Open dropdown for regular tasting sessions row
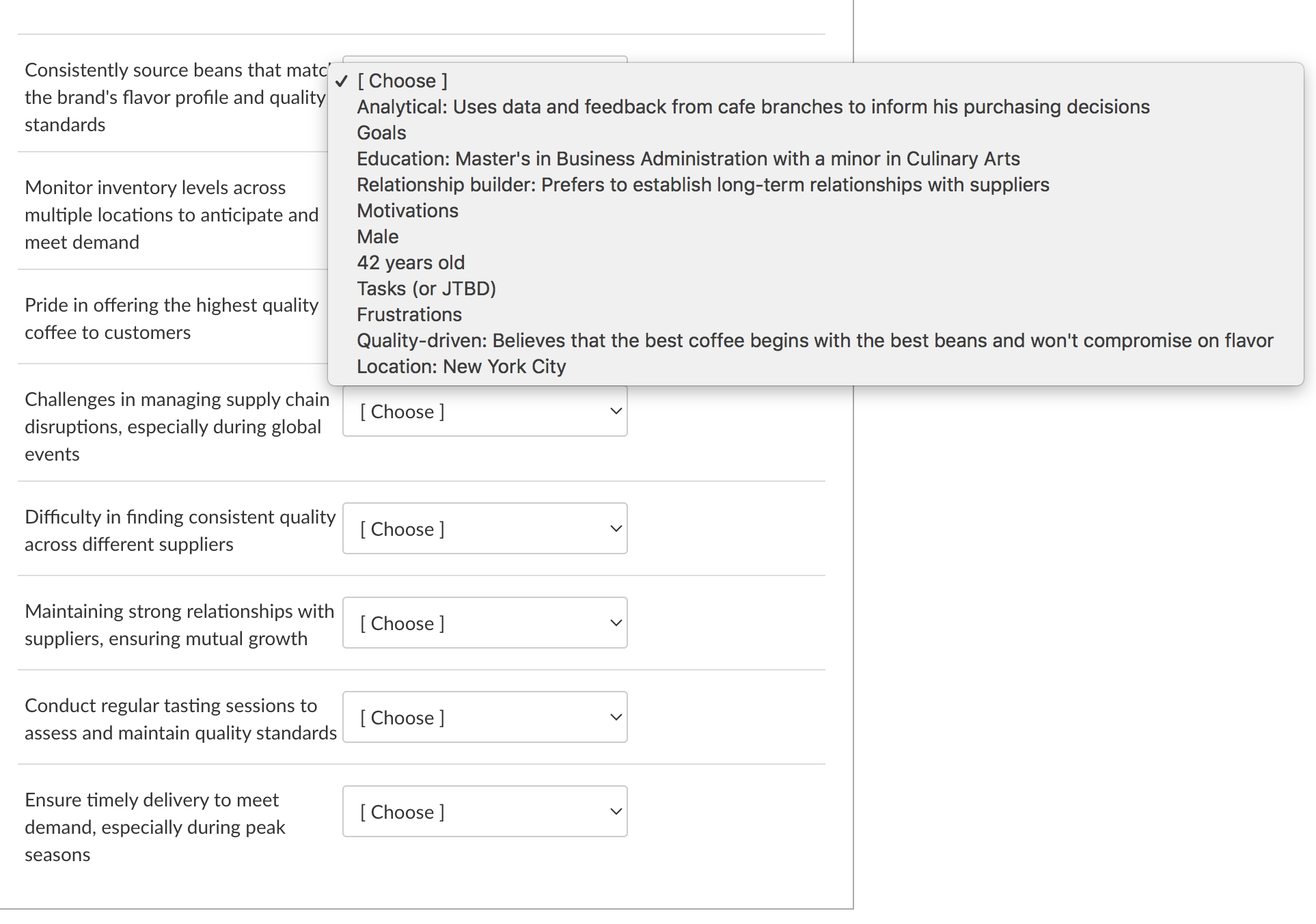 [x=484, y=718]
